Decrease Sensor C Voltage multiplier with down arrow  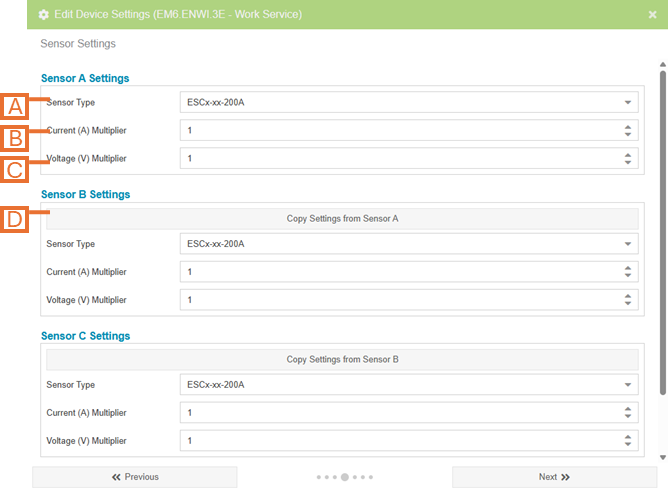(x=628, y=445)
